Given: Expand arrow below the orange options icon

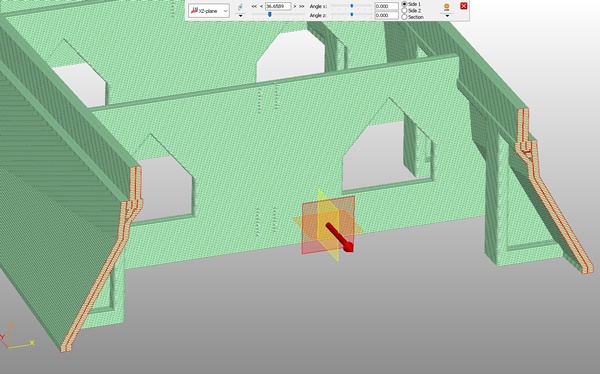Looking at the screenshot, I should 447,16.
